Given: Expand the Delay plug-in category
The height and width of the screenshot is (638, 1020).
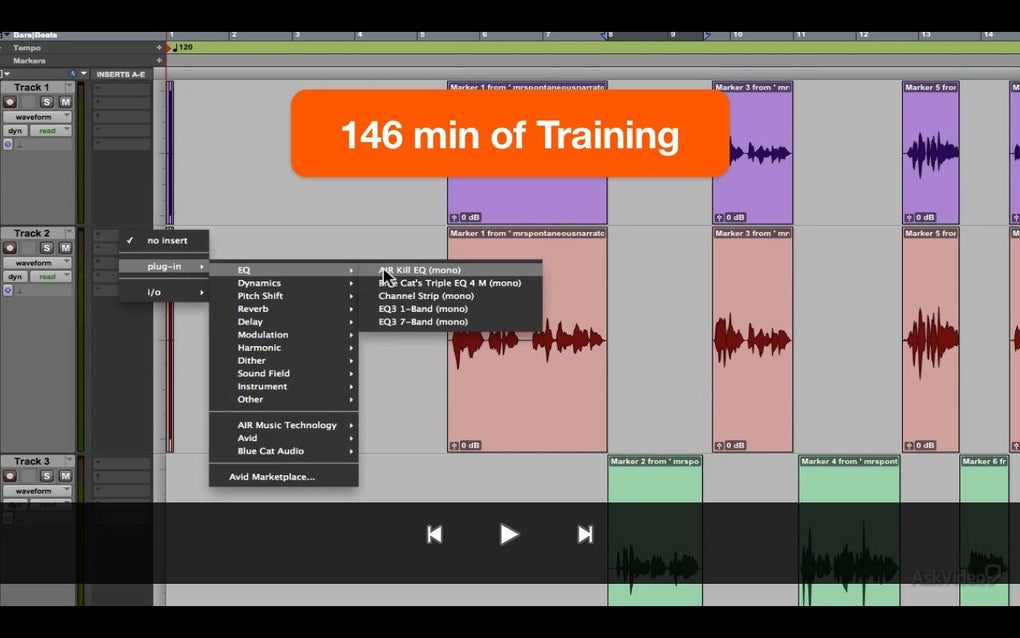Looking at the screenshot, I should click(x=284, y=322).
